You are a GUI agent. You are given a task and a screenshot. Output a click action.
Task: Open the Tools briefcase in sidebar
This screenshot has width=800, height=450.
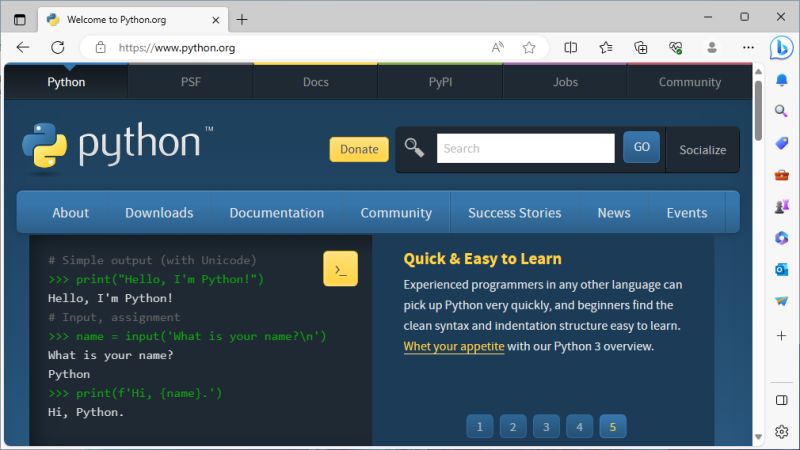click(x=781, y=176)
